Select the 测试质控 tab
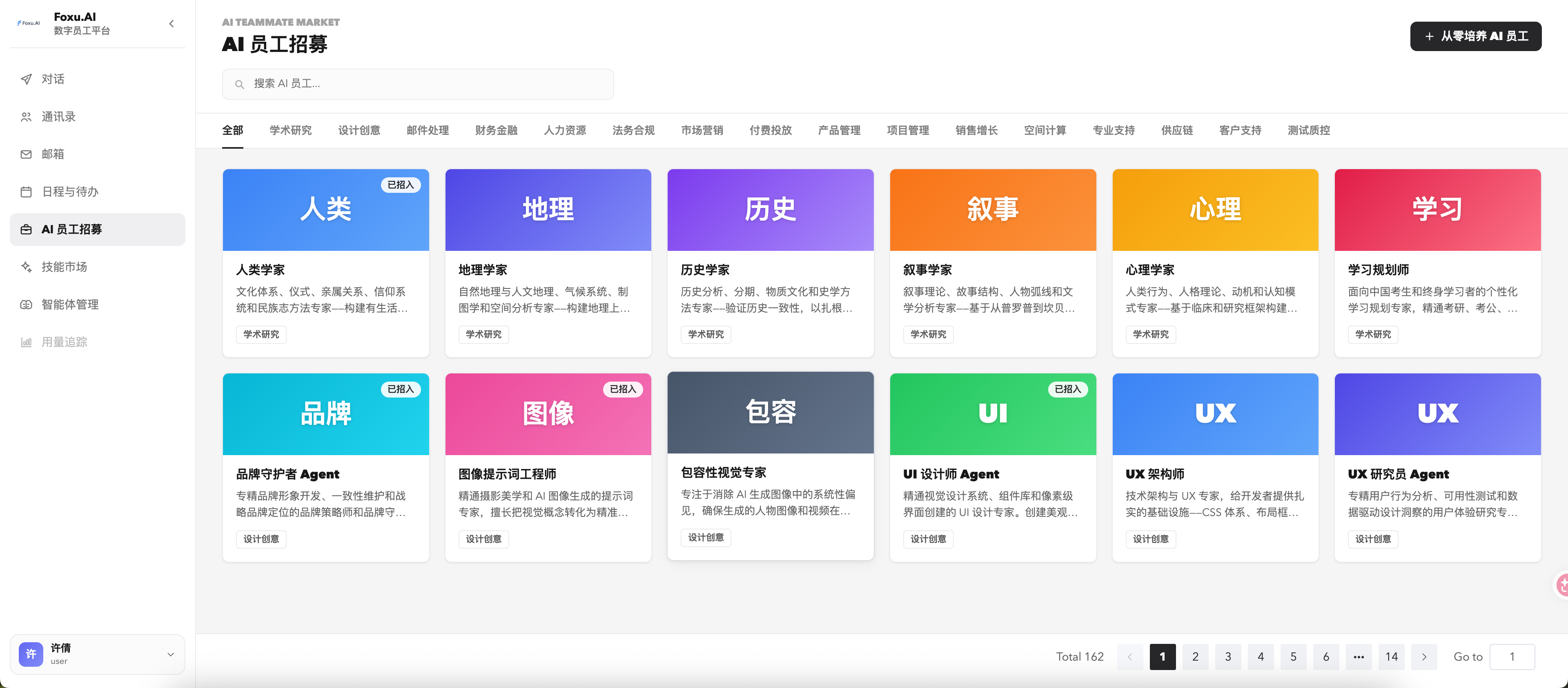This screenshot has width=1568, height=688. (1309, 130)
